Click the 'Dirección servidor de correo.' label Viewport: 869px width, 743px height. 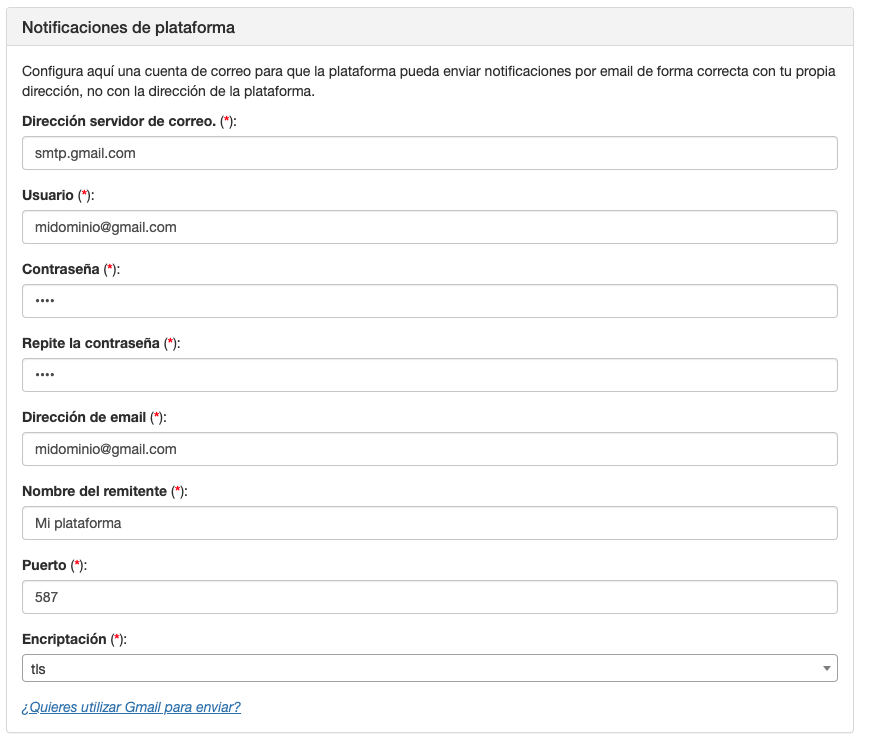pos(118,121)
